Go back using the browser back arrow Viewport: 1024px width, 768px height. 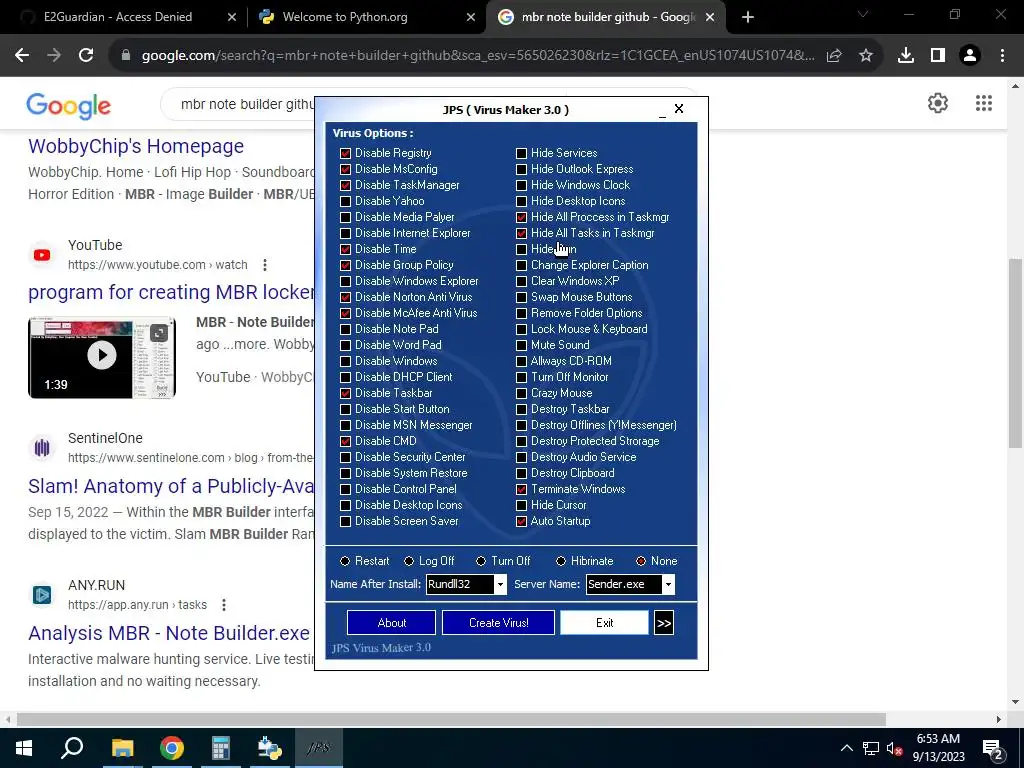tap(22, 56)
